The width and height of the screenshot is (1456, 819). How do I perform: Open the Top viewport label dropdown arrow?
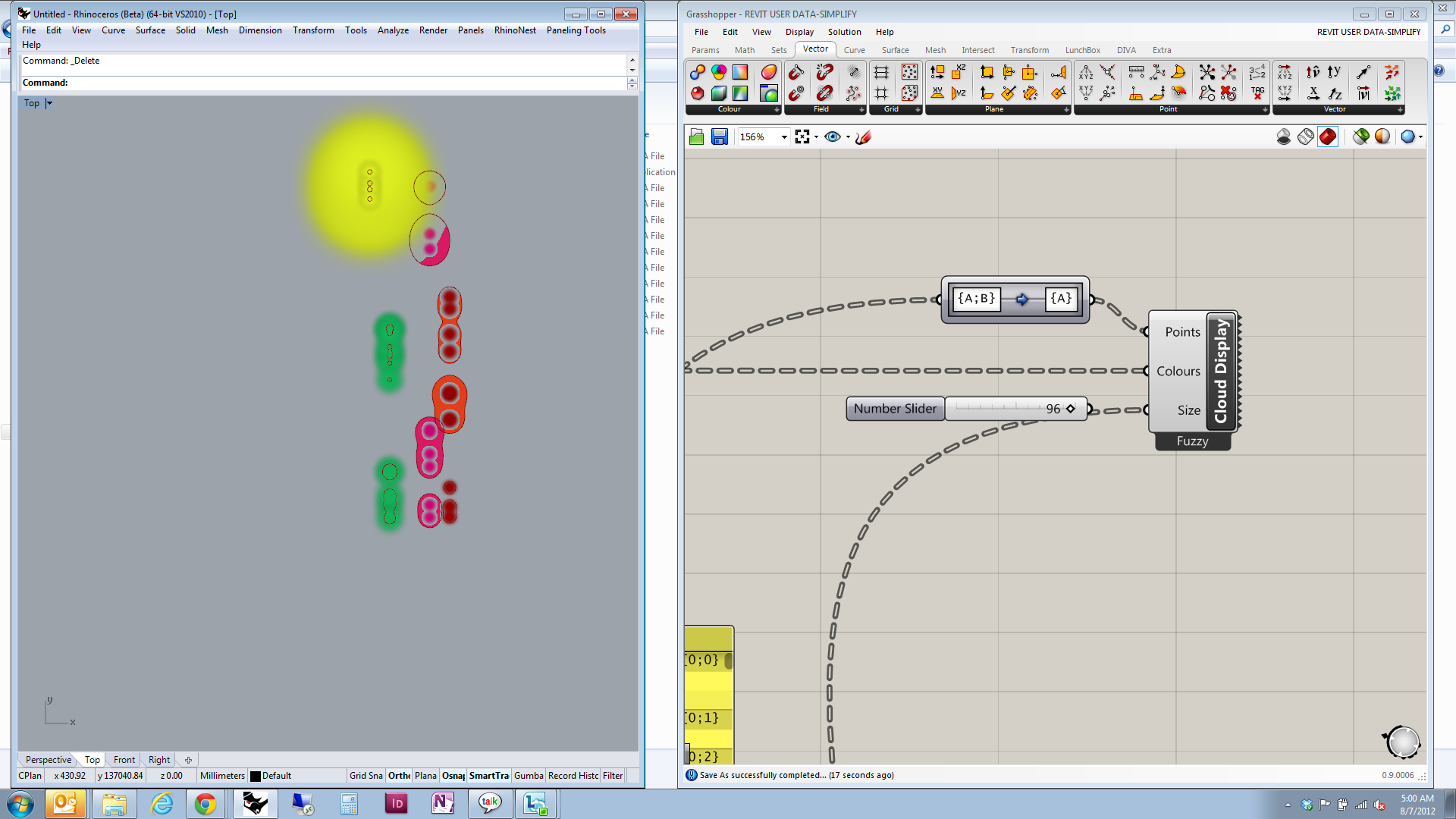[x=49, y=103]
